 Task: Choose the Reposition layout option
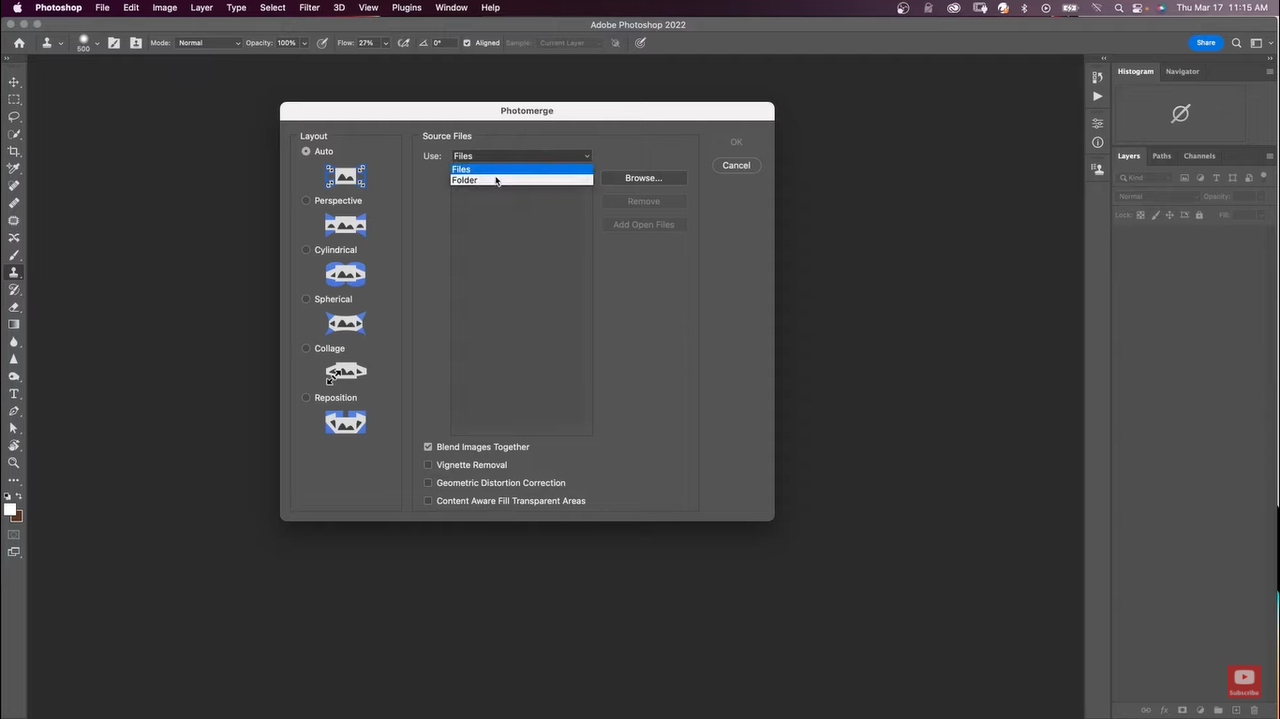(x=306, y=397)
